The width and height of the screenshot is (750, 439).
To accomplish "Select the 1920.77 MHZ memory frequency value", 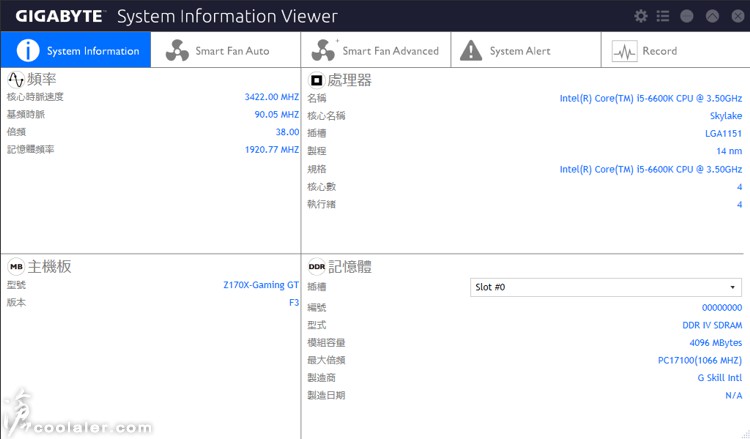I will click(x=272, y=150).
